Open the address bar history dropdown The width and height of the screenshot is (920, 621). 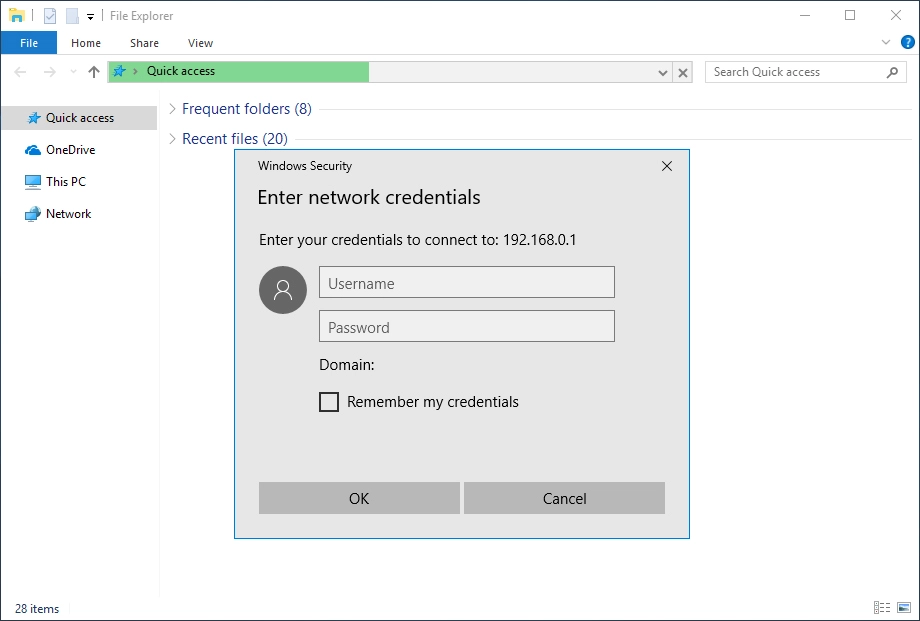click(x=663, y=73)
